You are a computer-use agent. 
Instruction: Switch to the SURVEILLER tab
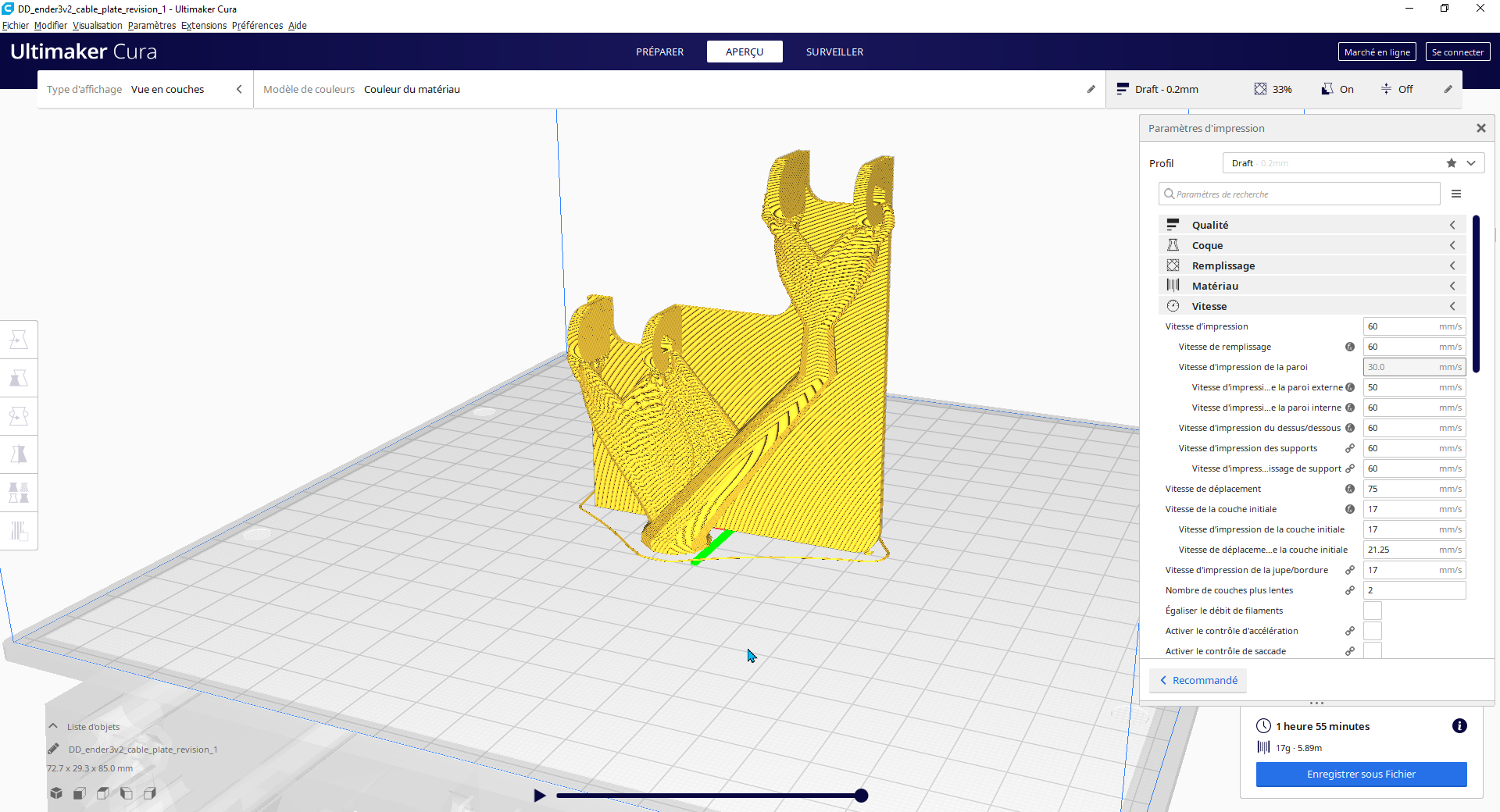[x=834, y=52]
